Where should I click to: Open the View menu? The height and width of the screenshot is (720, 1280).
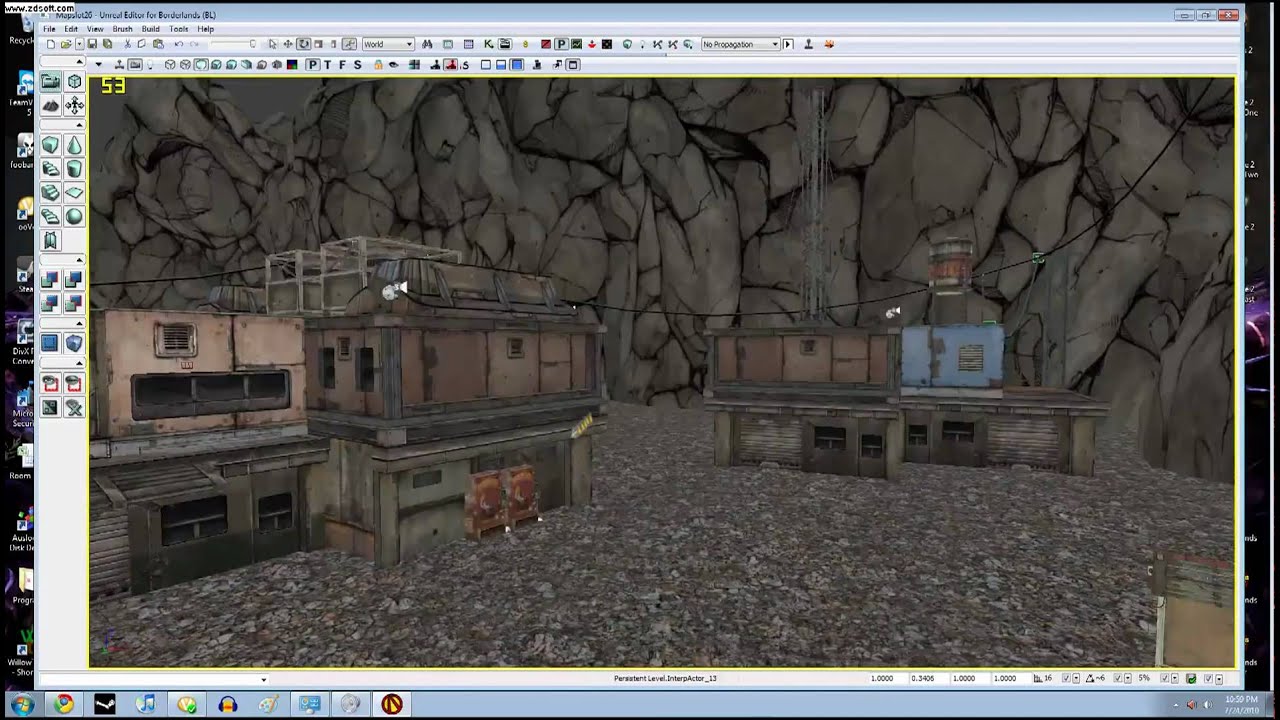point(95,29)
